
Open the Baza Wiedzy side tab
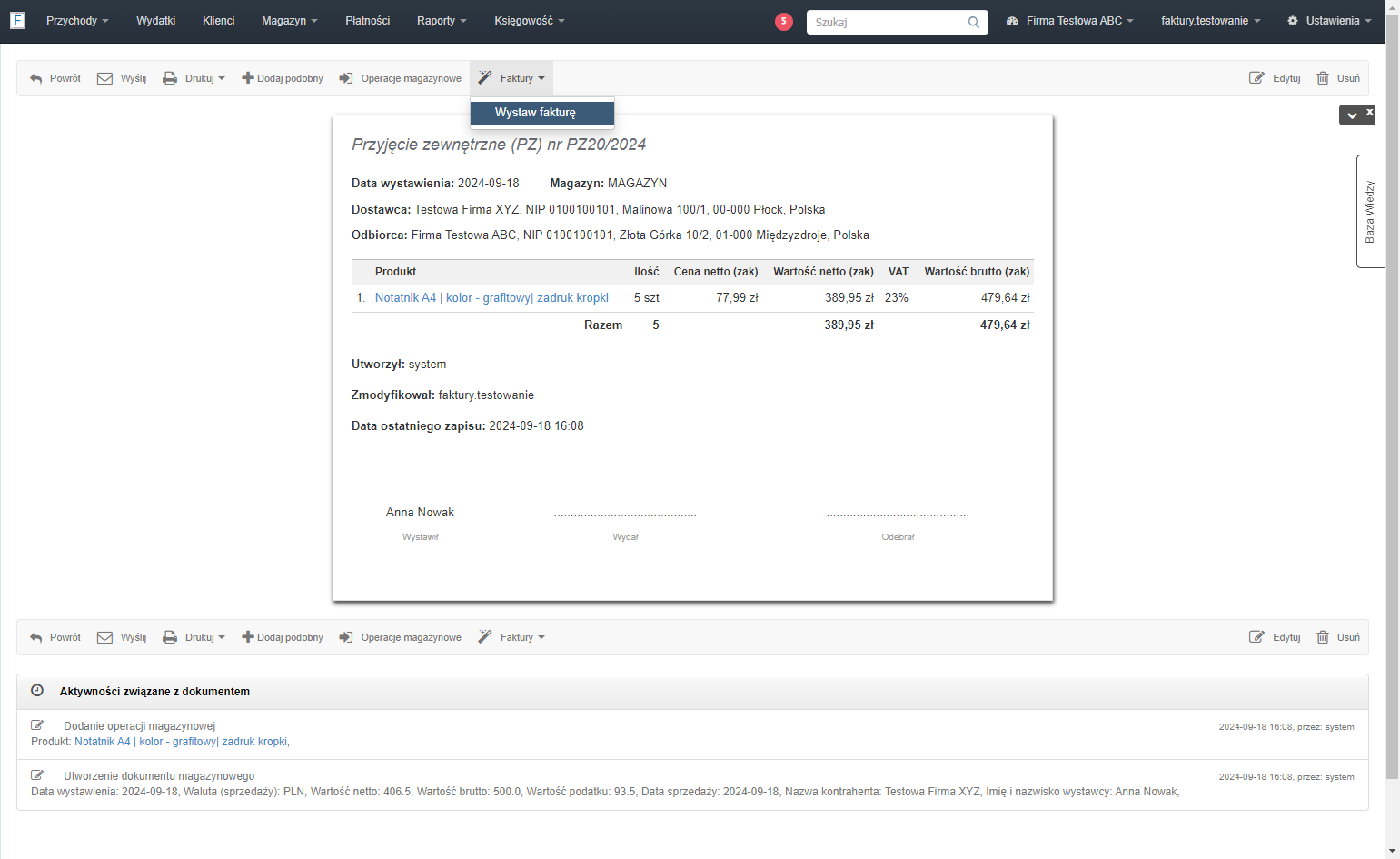point(1370,212)
